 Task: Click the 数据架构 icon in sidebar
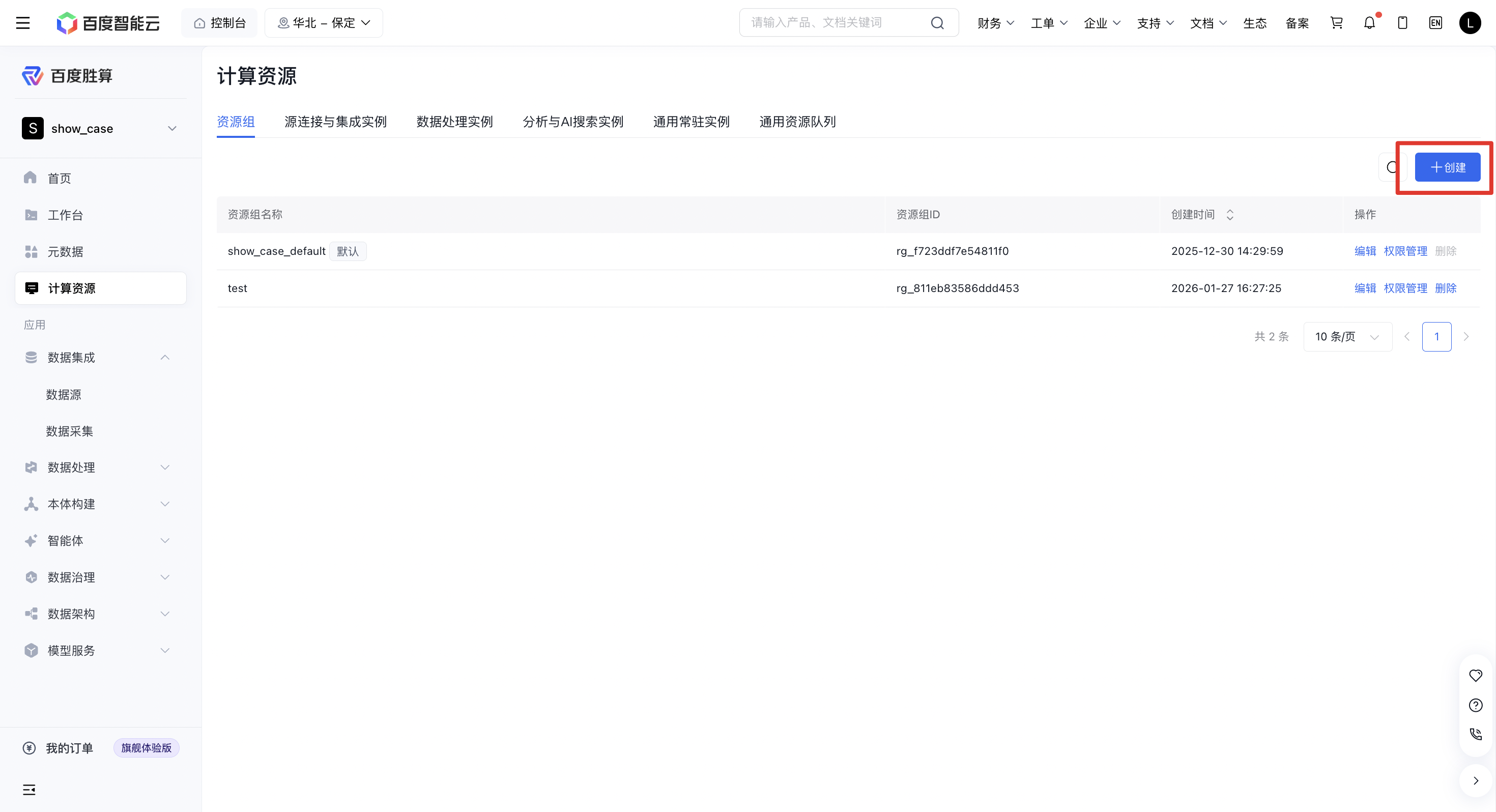coord(31,614)
